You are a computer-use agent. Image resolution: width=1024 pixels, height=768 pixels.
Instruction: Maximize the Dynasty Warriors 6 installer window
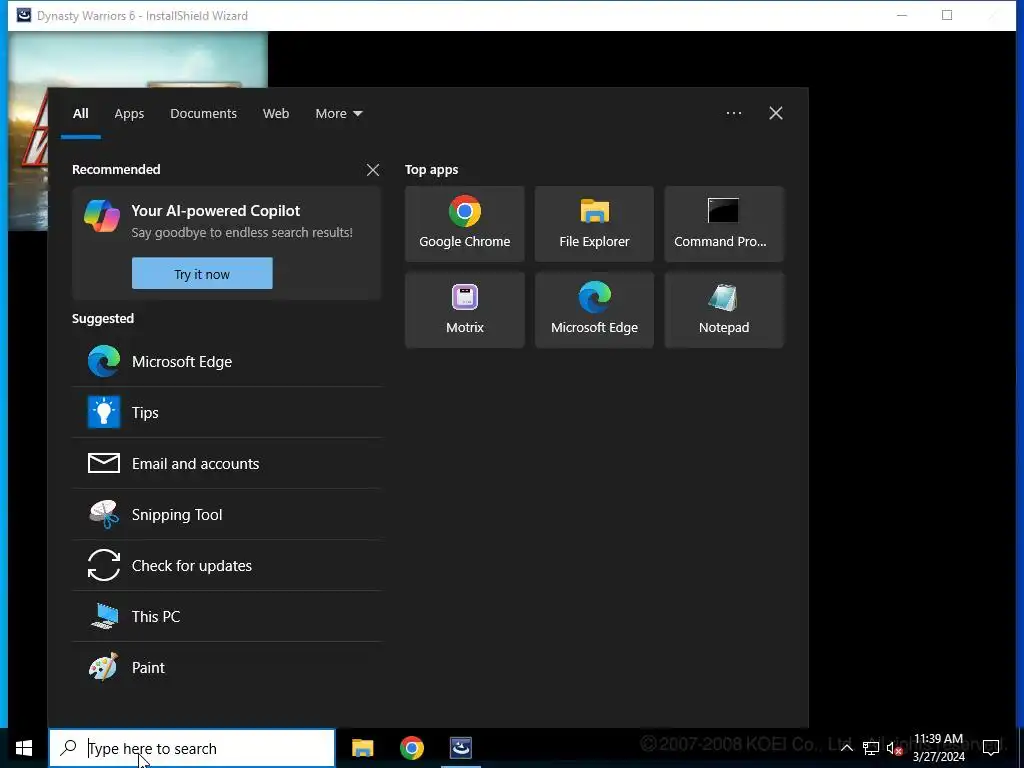(x=946, y=15)
